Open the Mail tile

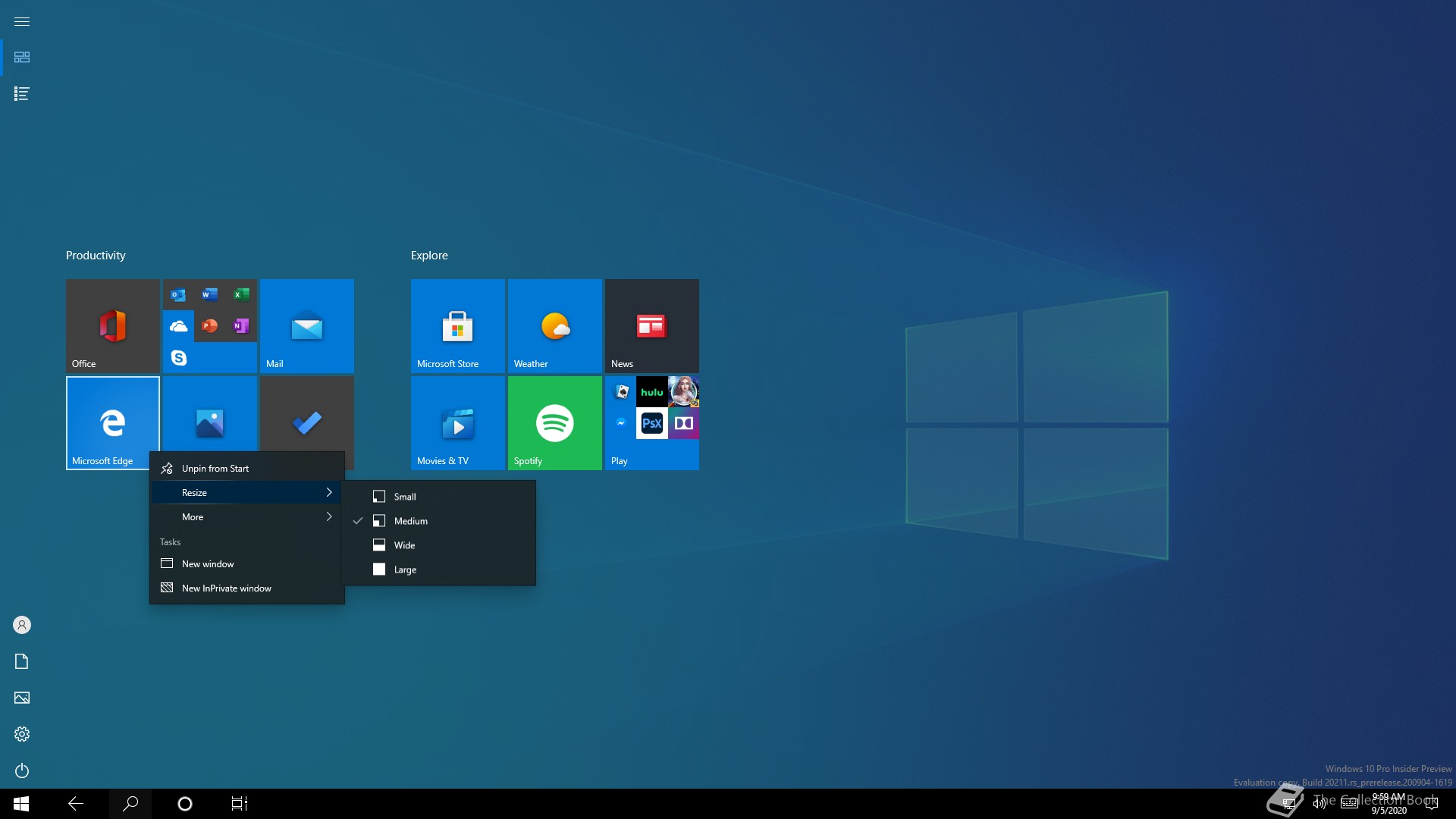click(307, 326)
